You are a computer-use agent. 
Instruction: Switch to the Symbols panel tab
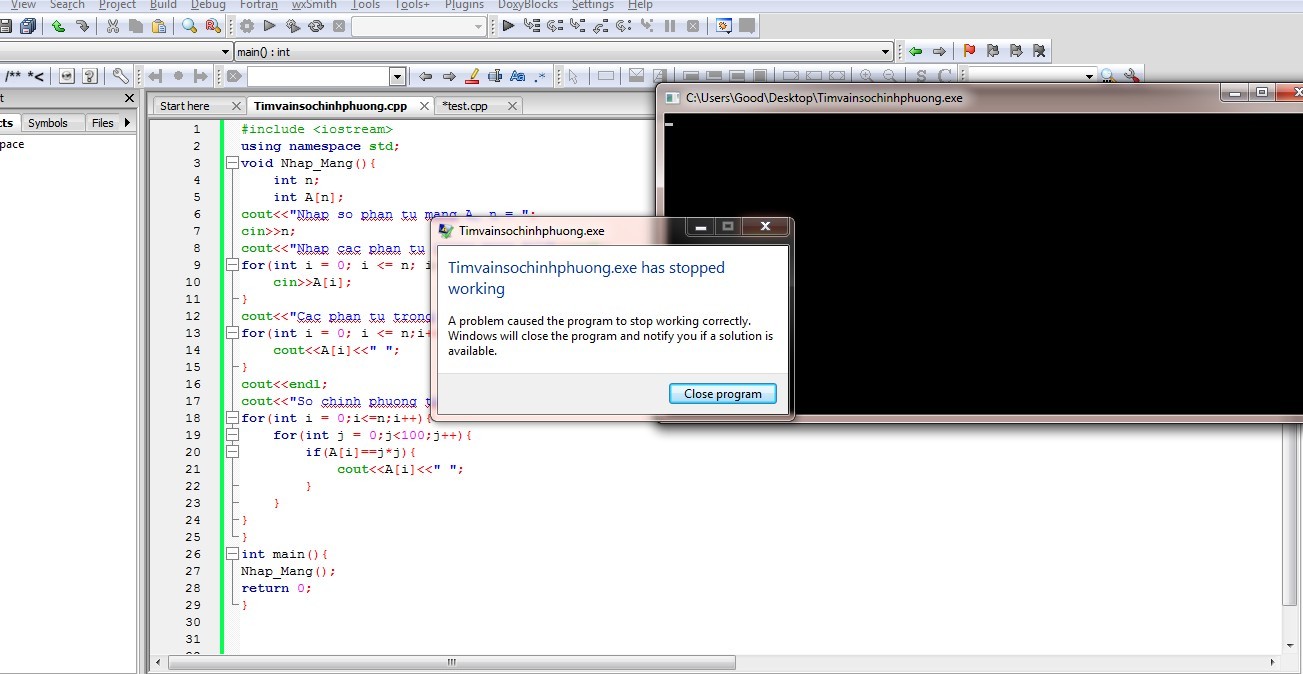click(x=48, y=123)
